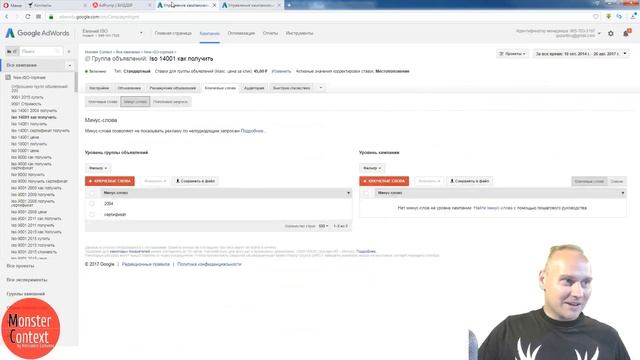Screen dimensions: 640x360
Task: Switch to the Аудитории tab
Action: click(x=254, y=88)
